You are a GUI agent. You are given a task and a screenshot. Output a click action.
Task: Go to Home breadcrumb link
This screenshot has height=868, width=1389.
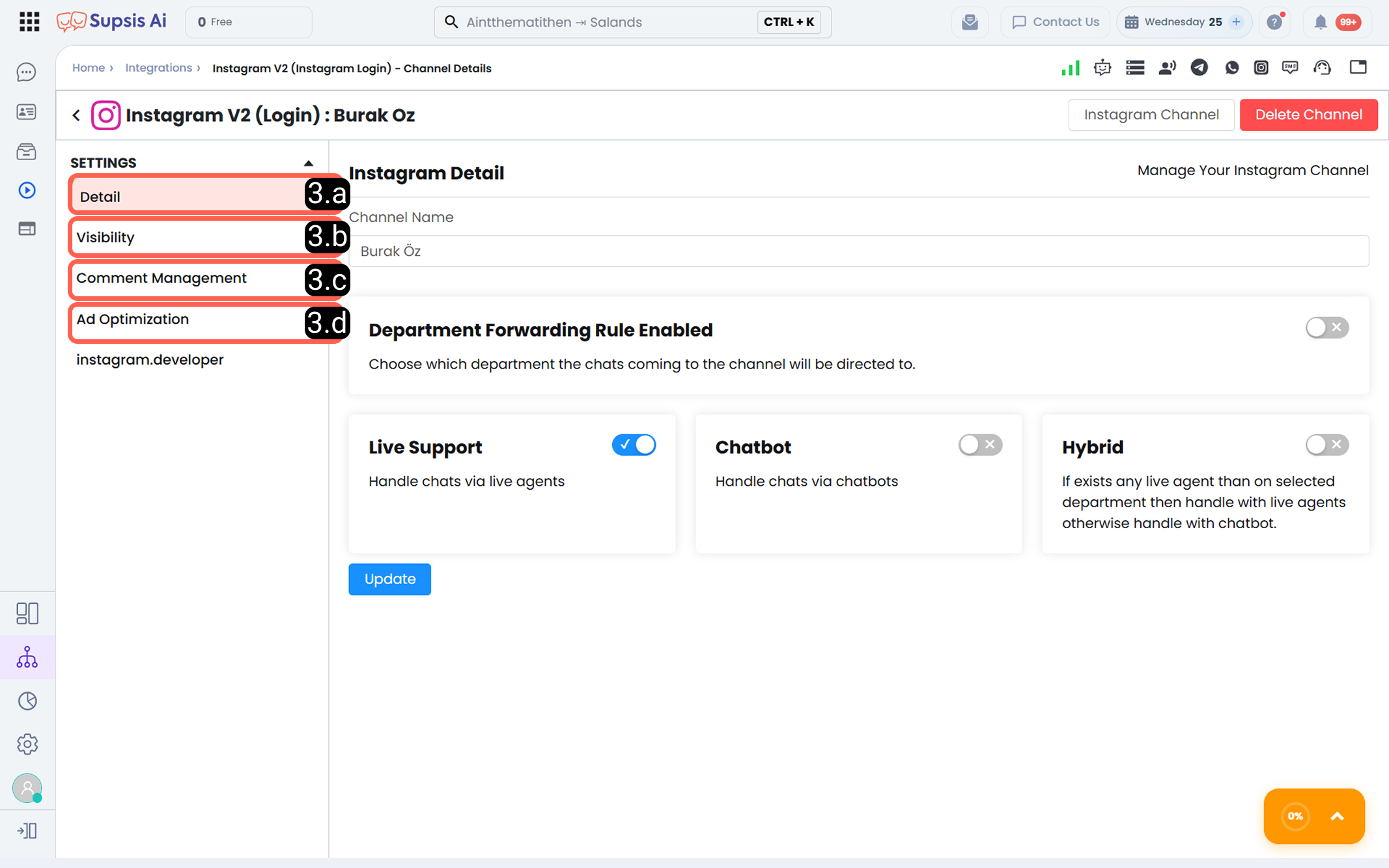tap(89, 68)
